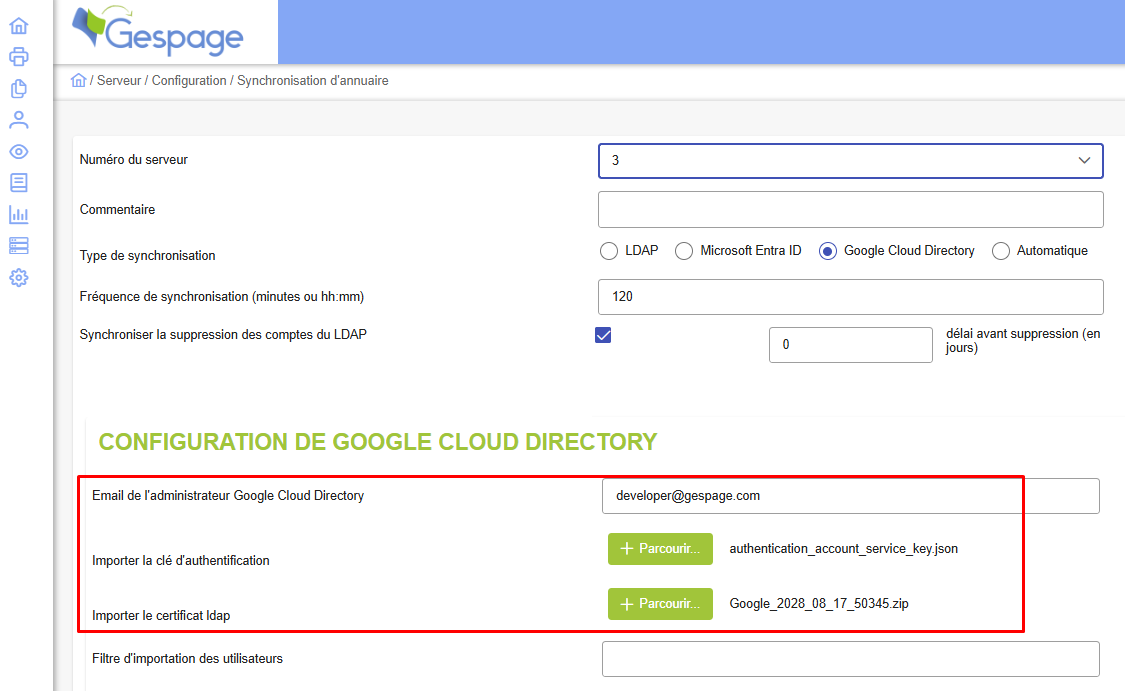1125x691 pixels.
Task: Focus the Commentaire input field
Action: tap(850, 210)
